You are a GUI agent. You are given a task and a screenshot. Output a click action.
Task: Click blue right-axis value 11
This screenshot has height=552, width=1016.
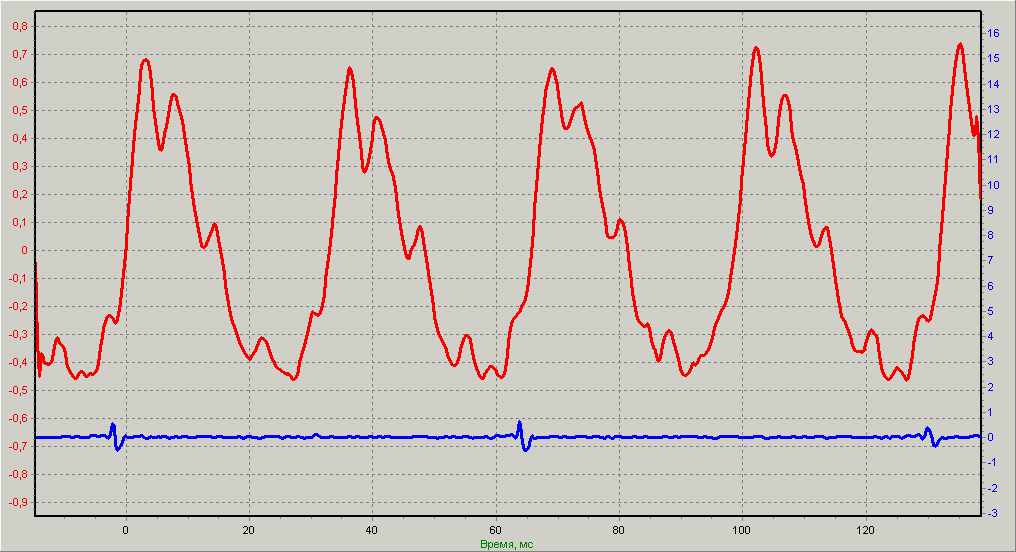tap(993, 159)
